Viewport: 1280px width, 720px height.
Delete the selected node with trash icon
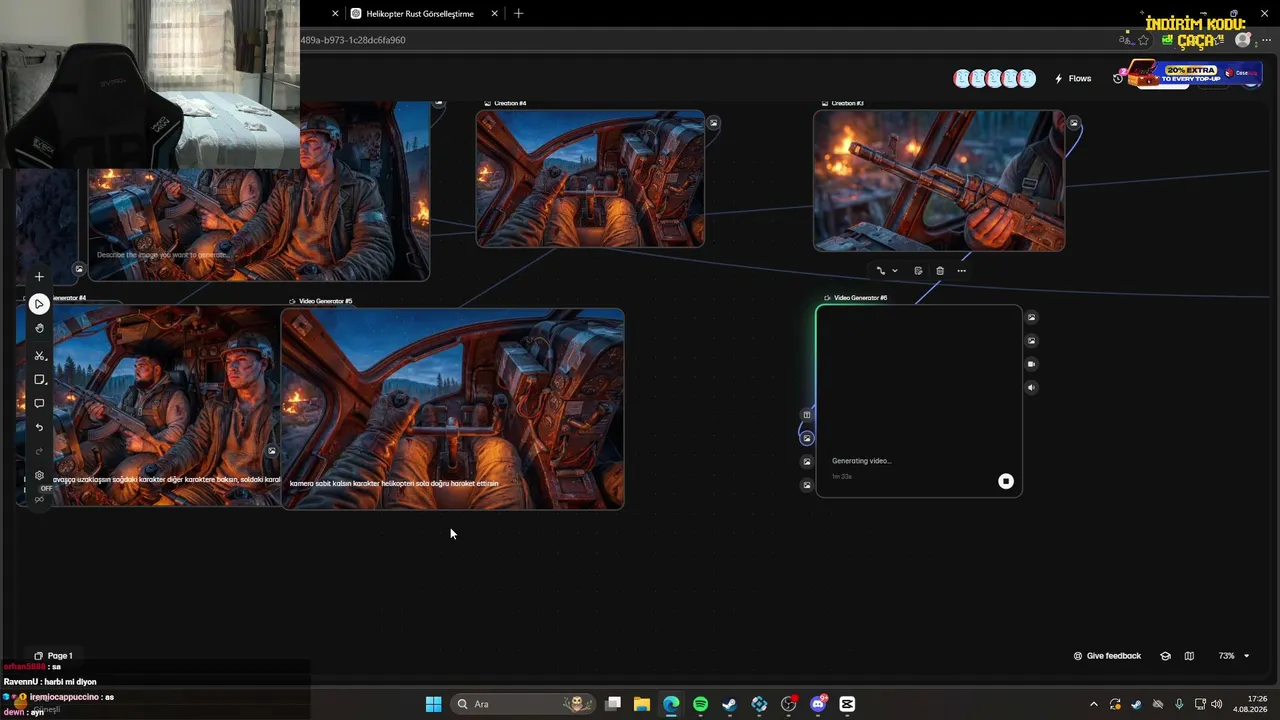coord(940,271)
